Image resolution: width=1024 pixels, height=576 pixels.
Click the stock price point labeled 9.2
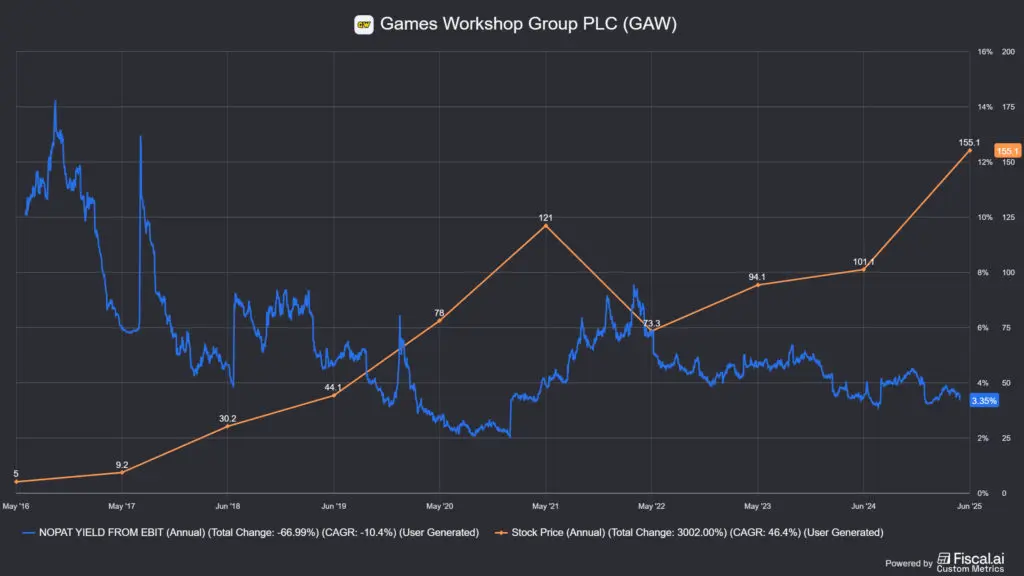122,472
